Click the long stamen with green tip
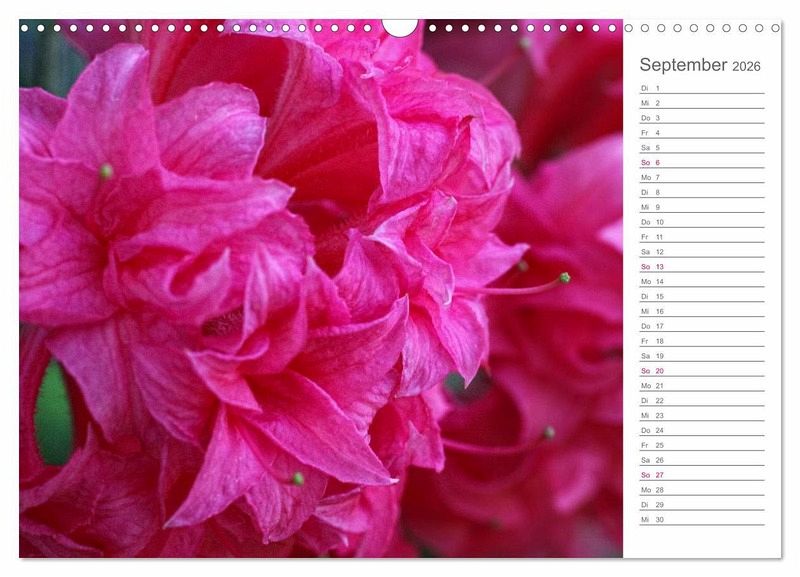The height and width of the screenshot is (577, 800). (x=530, y=288)
